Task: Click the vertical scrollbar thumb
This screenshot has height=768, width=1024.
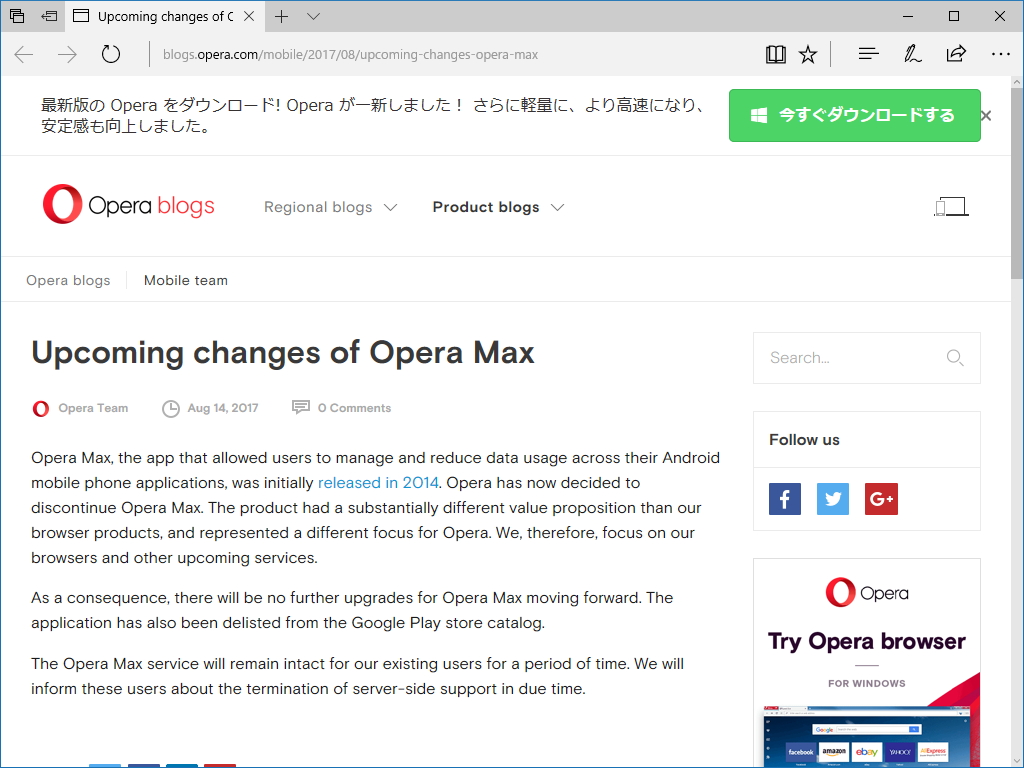Action: tap(1017, 183)
